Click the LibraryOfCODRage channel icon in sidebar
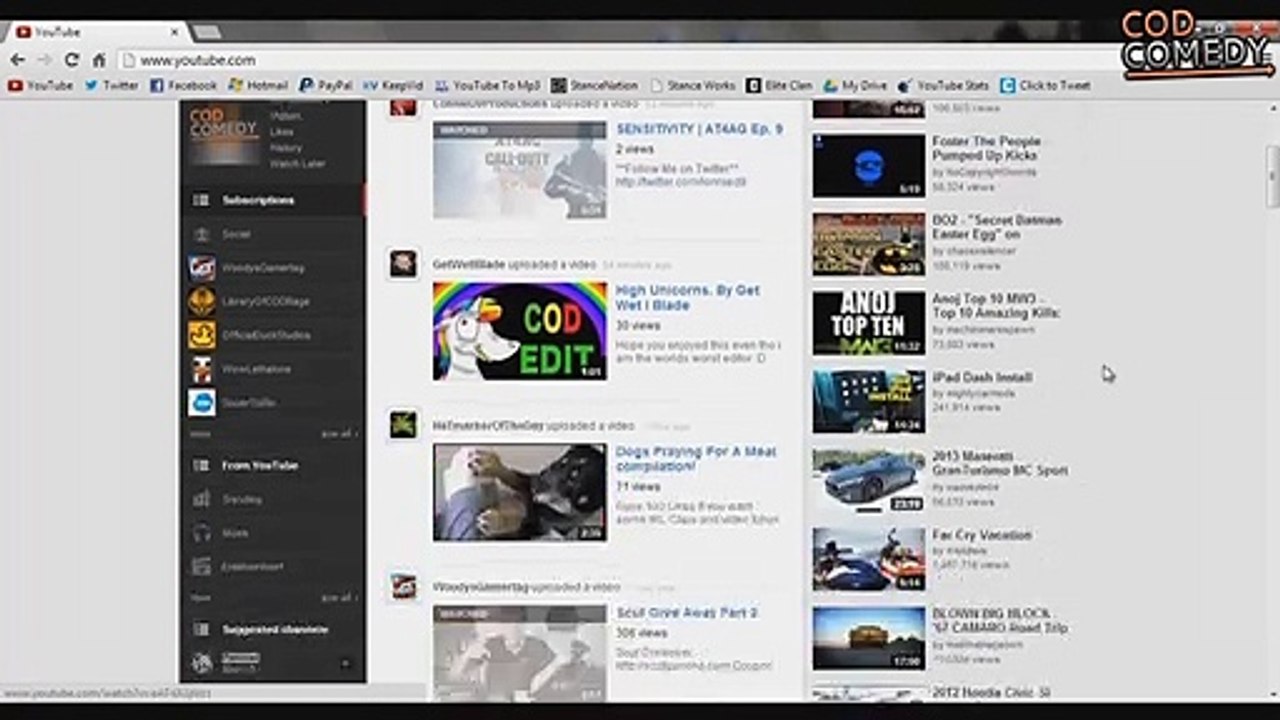 202,302
